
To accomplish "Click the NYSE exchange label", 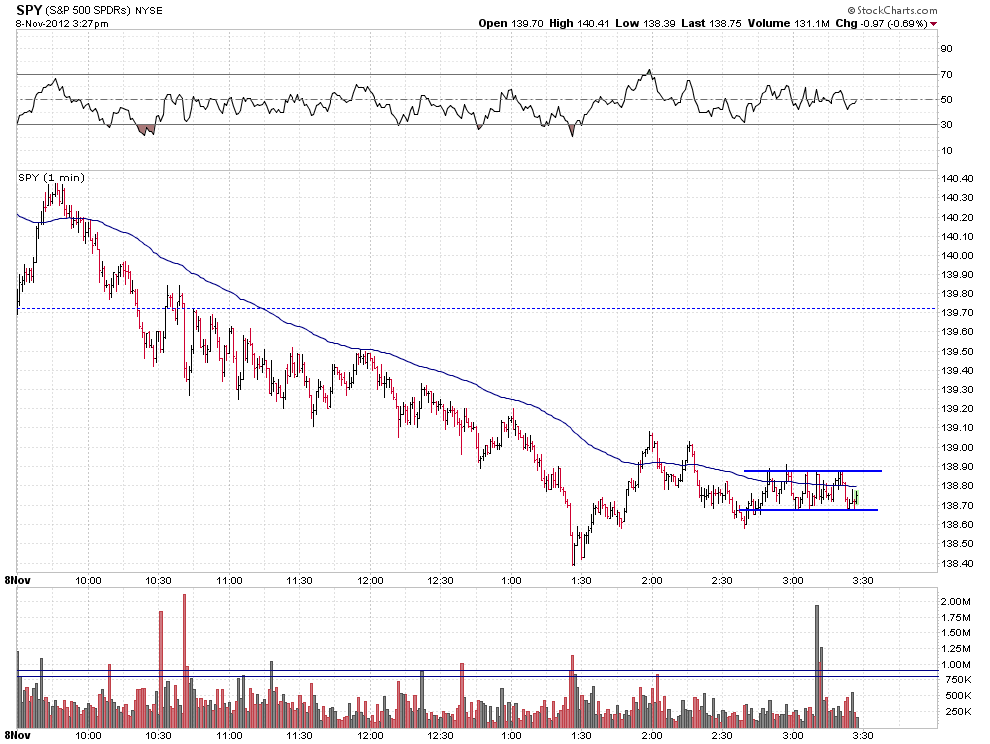I will click(148, 11).
